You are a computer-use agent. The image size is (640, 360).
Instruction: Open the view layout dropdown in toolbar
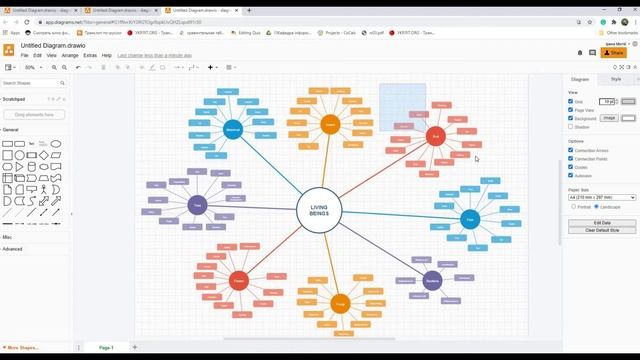[x=10, y=67]
